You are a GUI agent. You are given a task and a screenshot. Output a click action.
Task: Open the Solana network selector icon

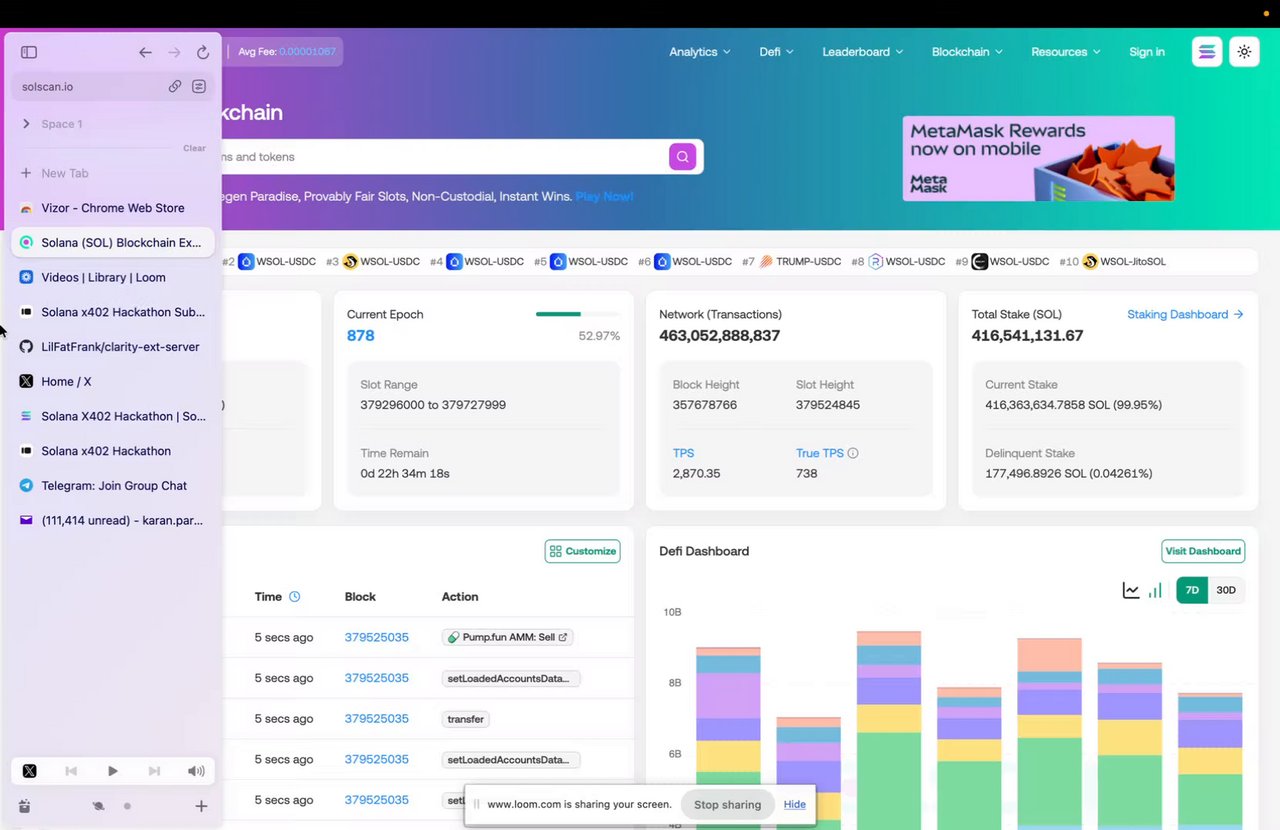[1207, 52]
